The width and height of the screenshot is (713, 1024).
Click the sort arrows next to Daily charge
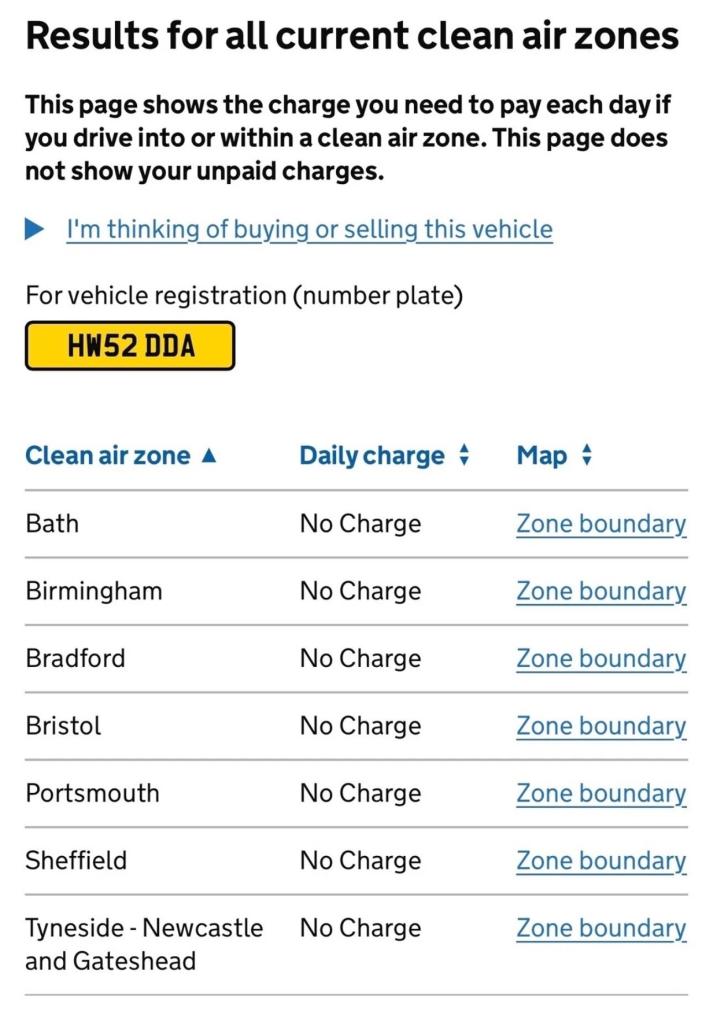[x=463, y=456]
